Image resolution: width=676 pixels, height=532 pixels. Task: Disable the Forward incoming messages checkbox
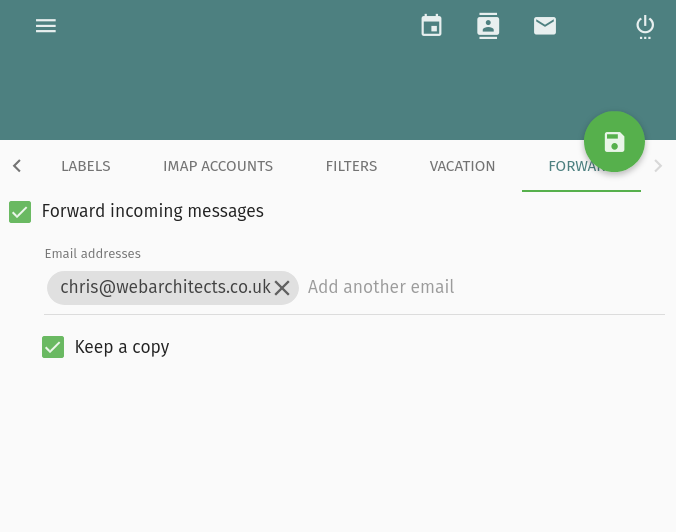[20, 212]
